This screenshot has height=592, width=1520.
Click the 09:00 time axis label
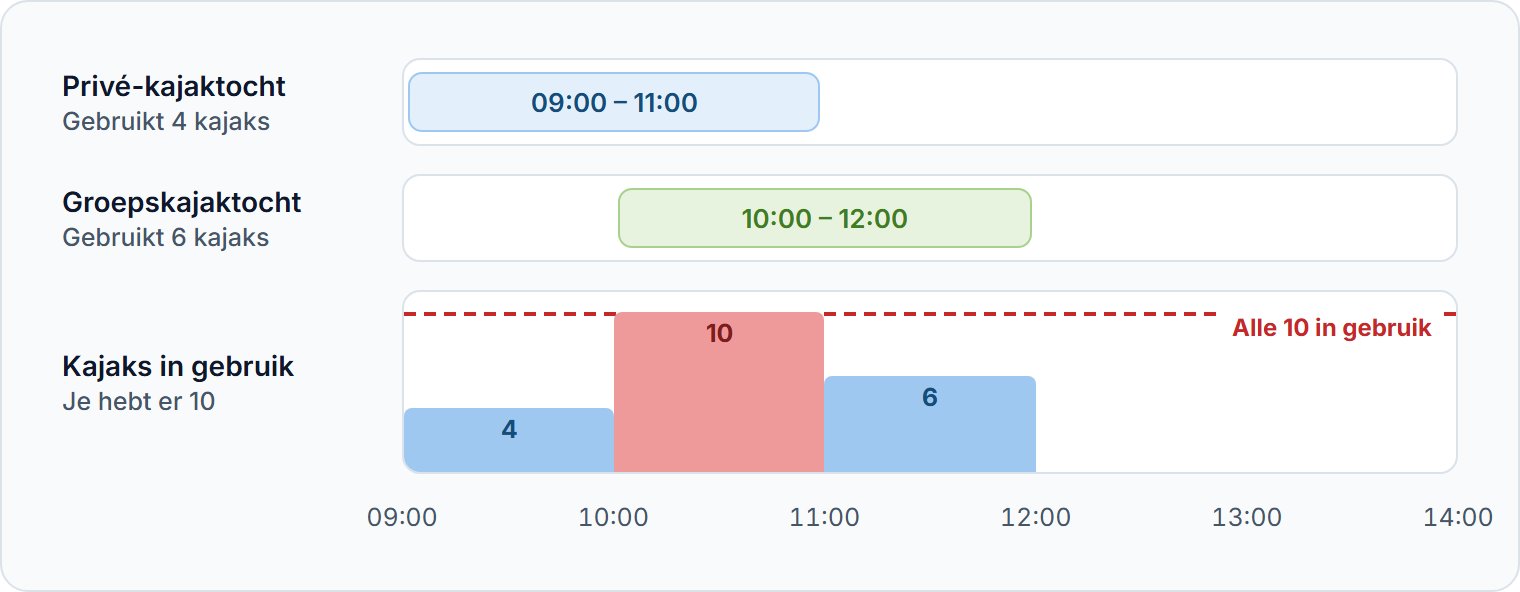coord(402,518)
